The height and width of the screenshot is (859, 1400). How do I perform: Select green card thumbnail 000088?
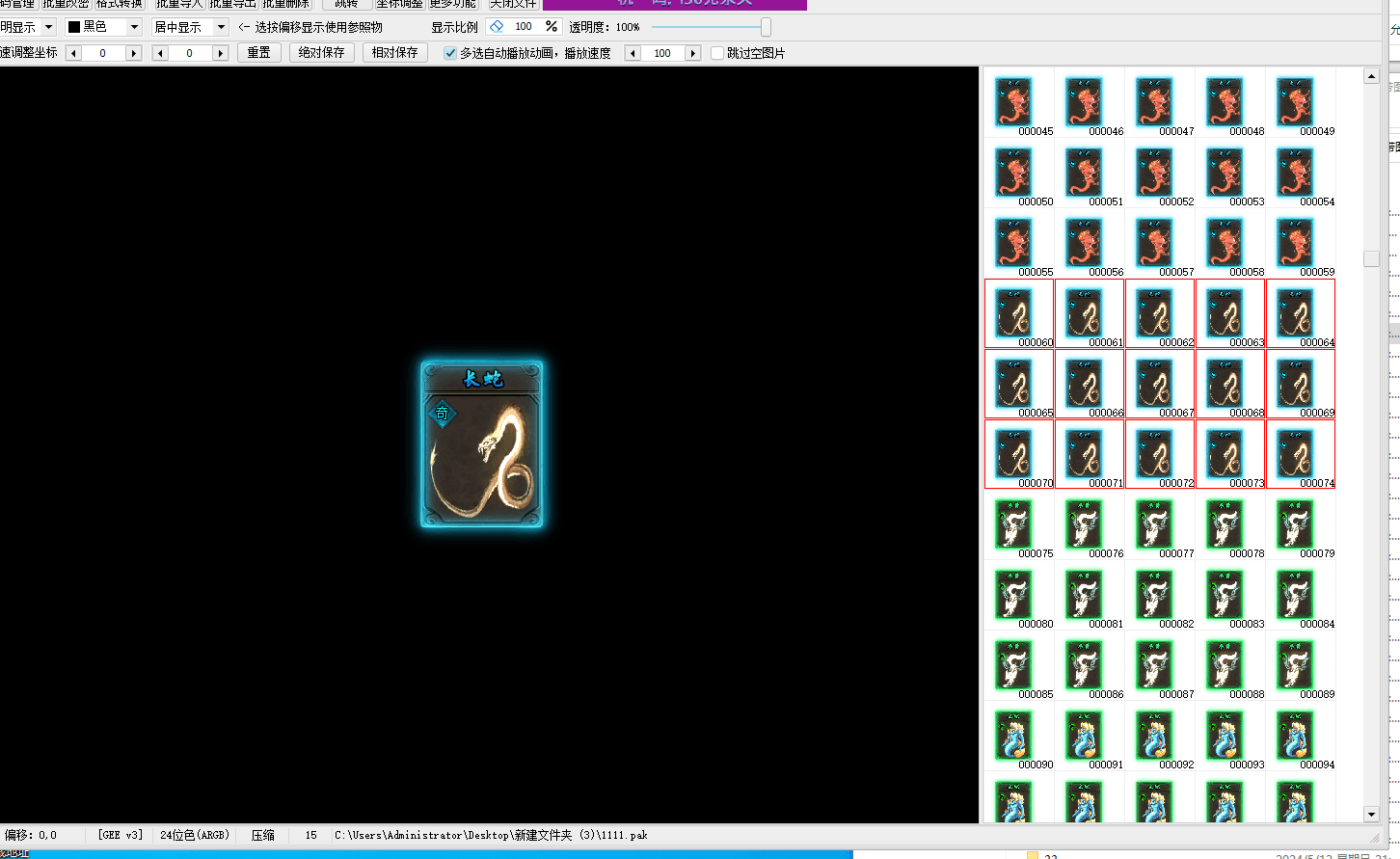tap(1230, 665)
